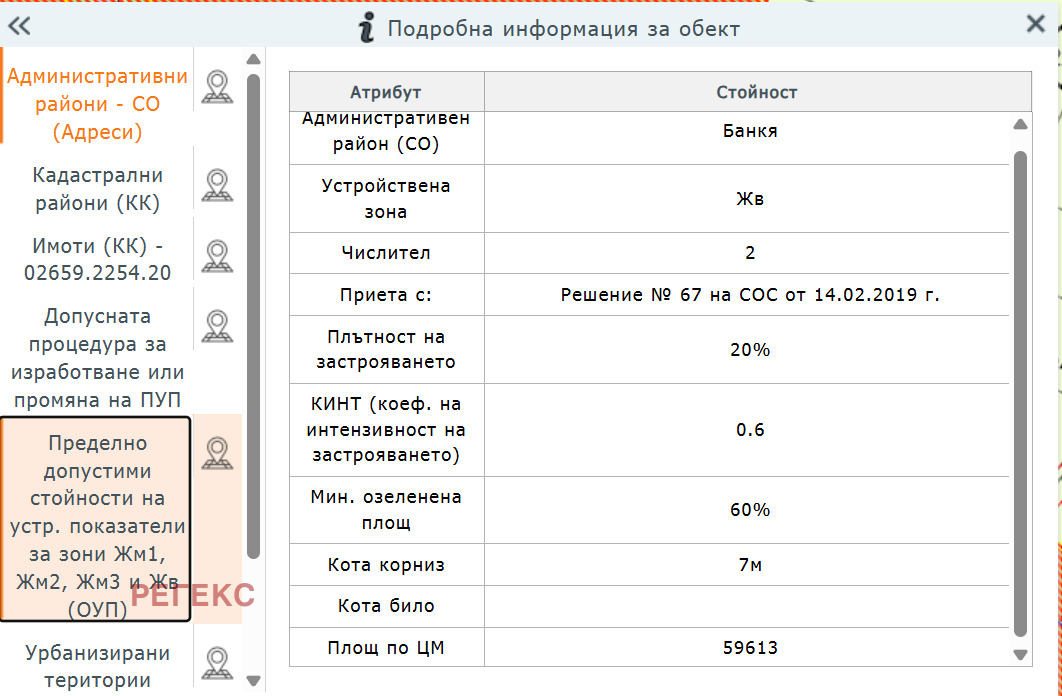This screenshot has width=1062, height=696.
Task: Click the КИНТ attribute label
Action: [x=386, y=429]
